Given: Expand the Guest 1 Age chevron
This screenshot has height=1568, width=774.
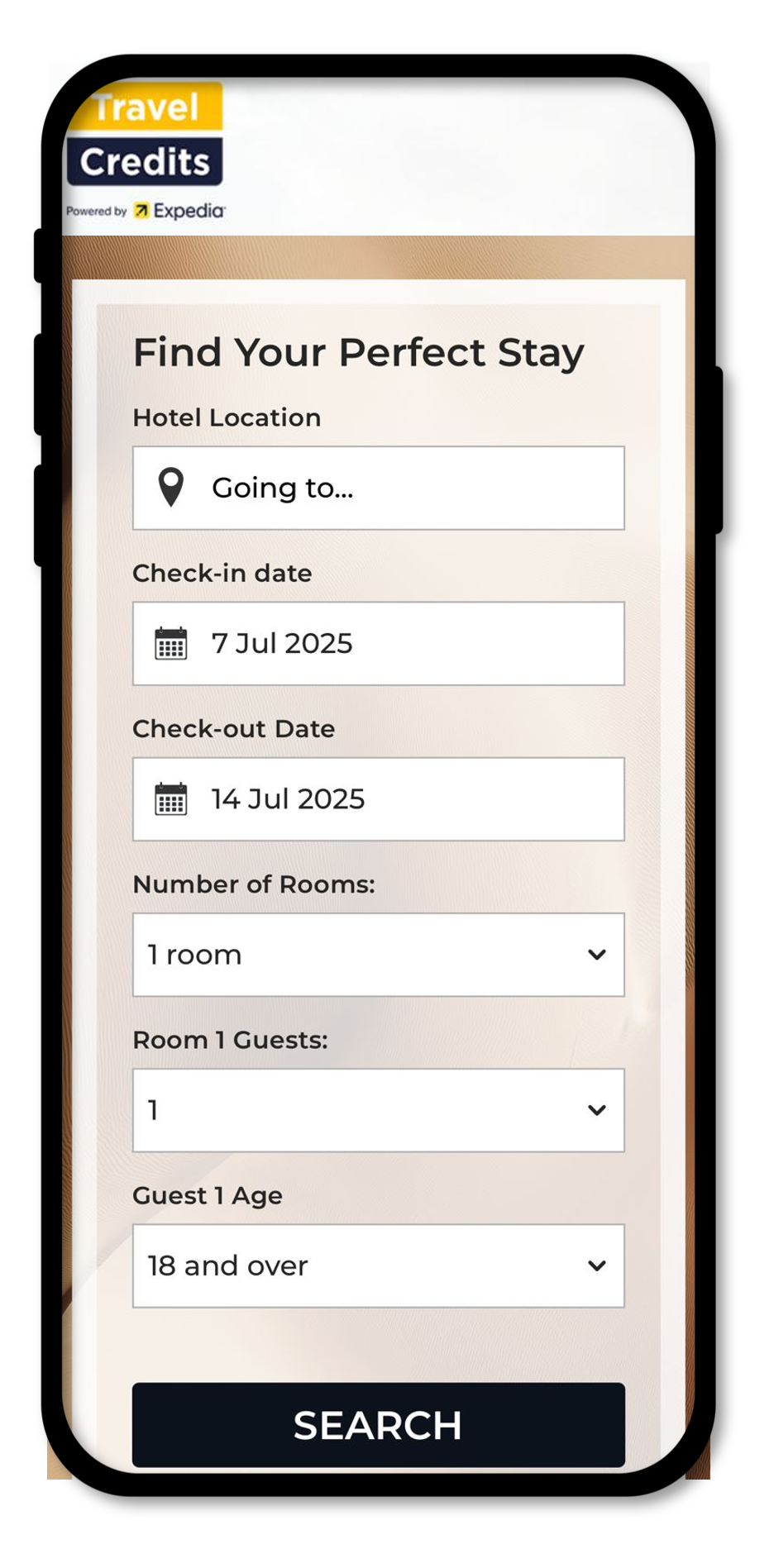Looking at the screenshot, I should point(597,1265).
